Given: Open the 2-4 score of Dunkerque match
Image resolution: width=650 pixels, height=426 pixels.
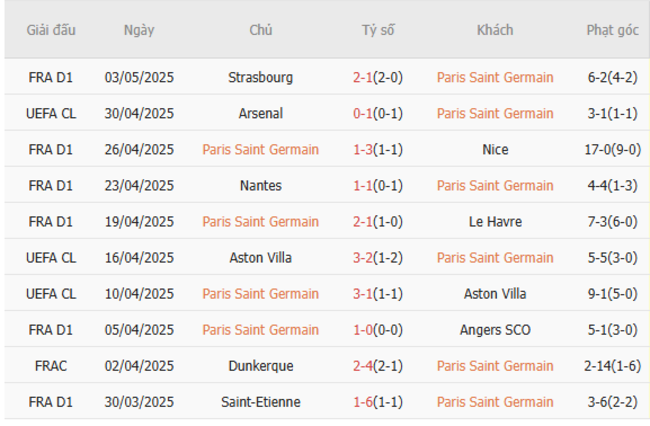Looking at the screenshot, I should pyautogui.click(x=364, y=365).
